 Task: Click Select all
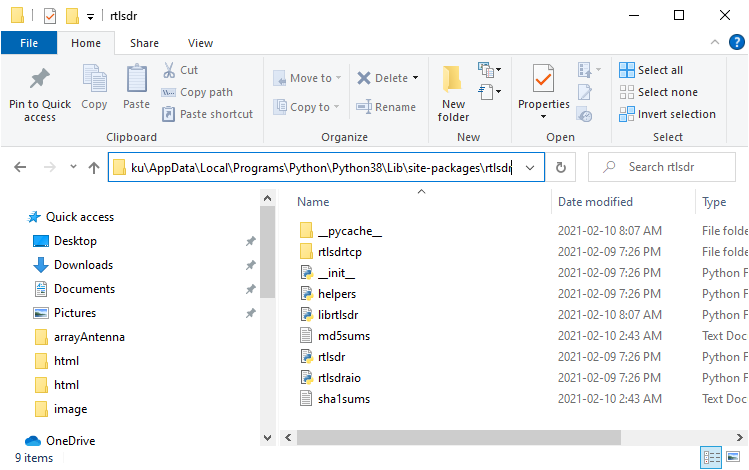(651, 70)
